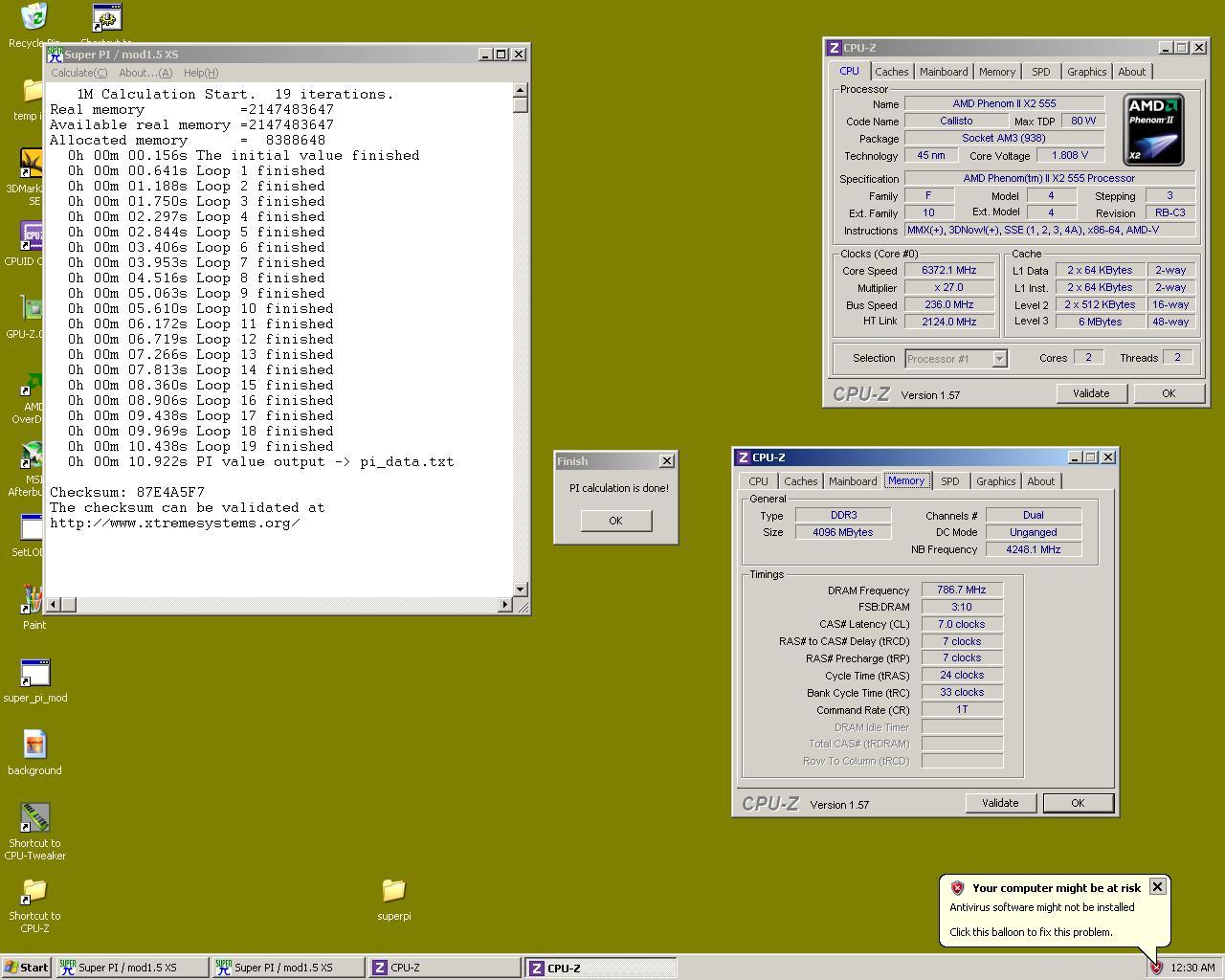Close the Finish dialog
This screenshot has width=1225, height=980.
[667, 460]
